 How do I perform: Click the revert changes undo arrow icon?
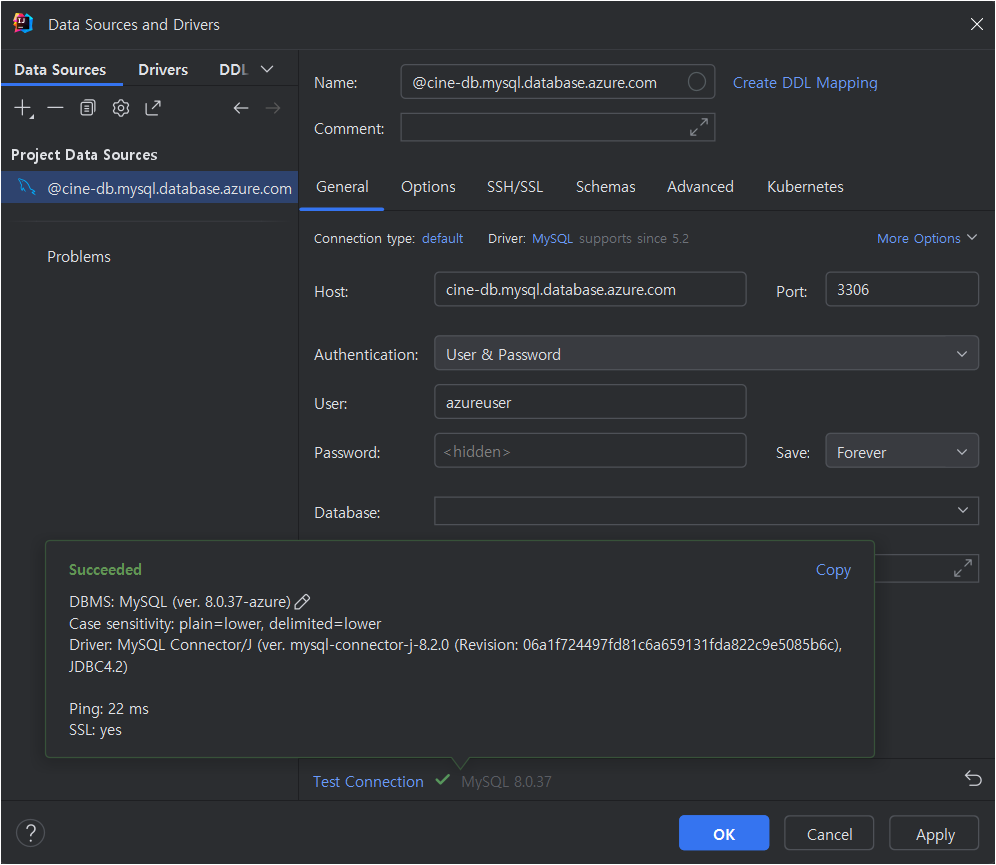(973, 778)
